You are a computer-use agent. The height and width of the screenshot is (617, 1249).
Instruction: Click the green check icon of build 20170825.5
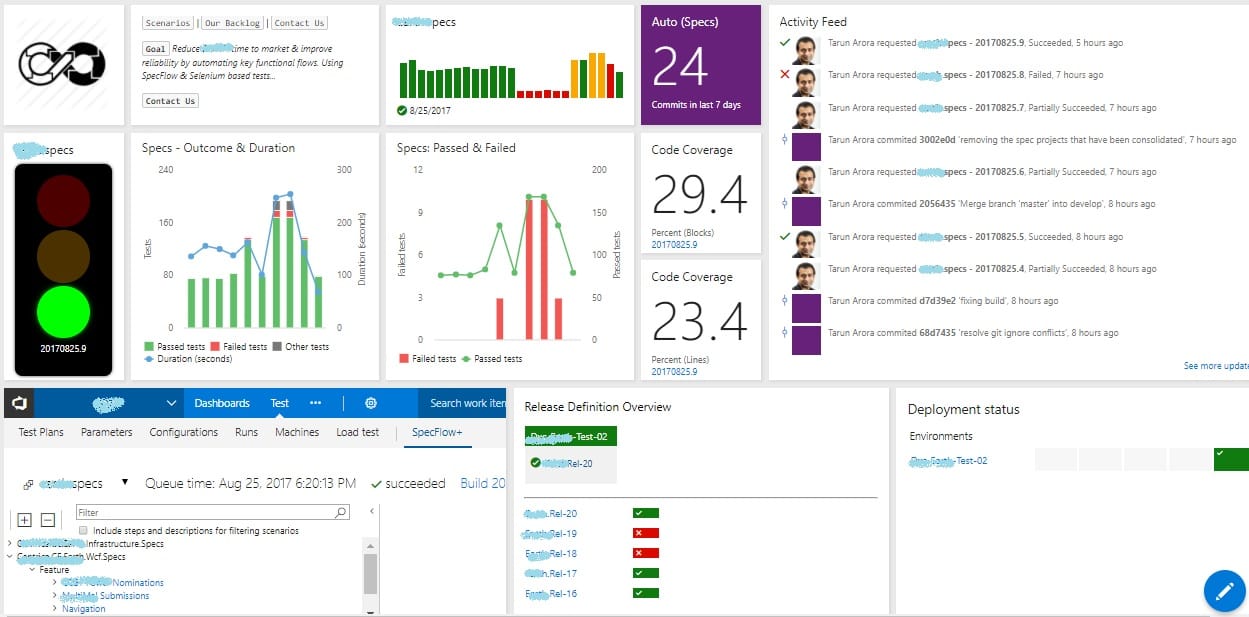coord(785,237)
